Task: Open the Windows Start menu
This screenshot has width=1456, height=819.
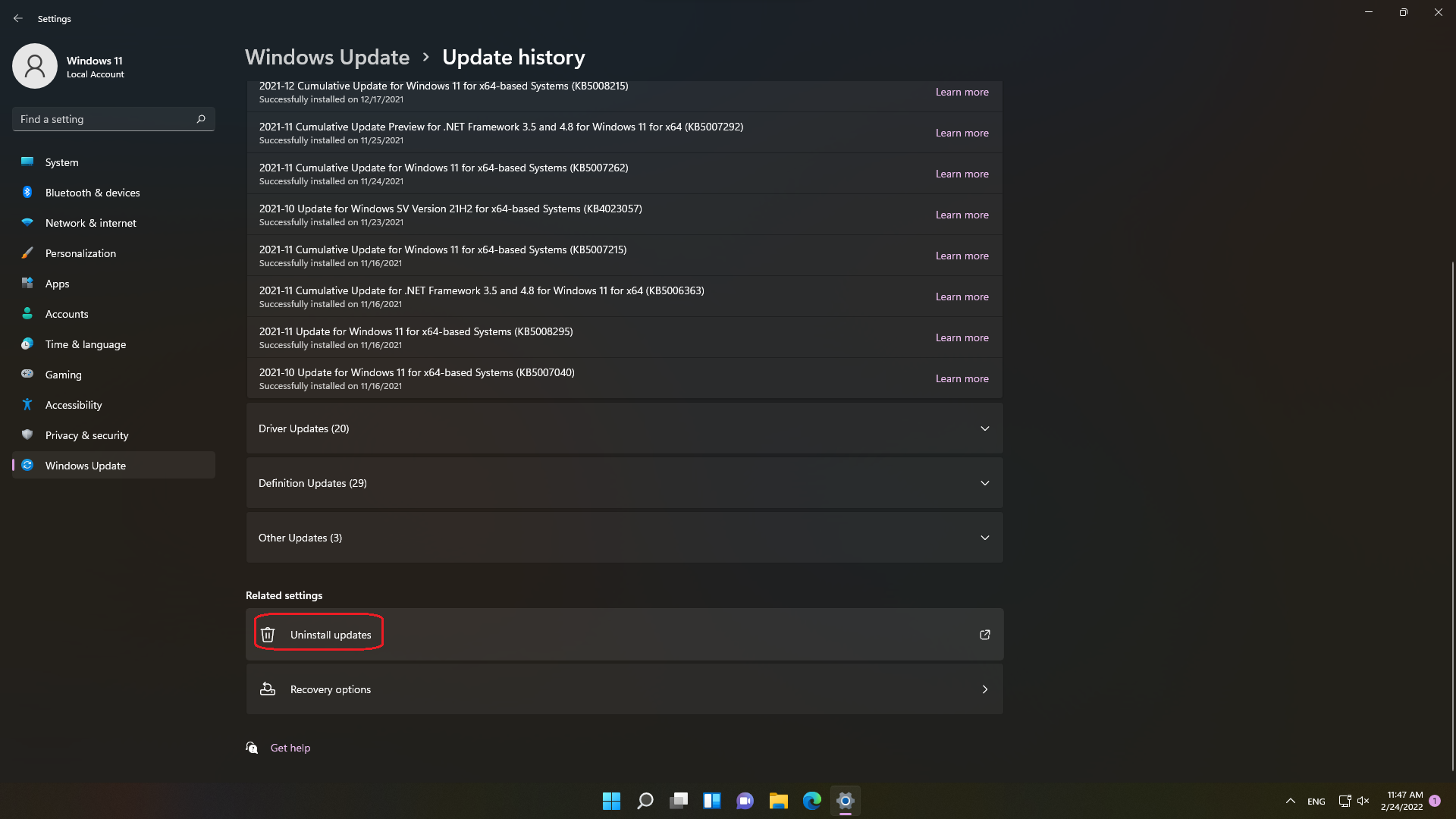Action: (611, 801)
